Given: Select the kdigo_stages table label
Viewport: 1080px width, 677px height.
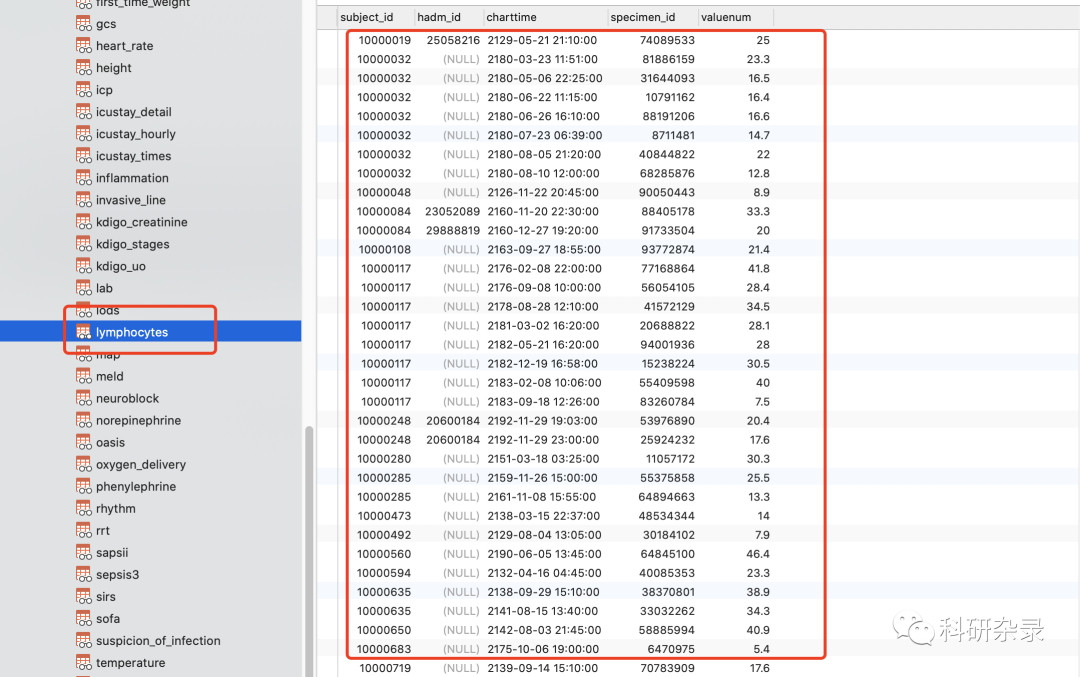Looking at the screenshot, I should point(132,244).
